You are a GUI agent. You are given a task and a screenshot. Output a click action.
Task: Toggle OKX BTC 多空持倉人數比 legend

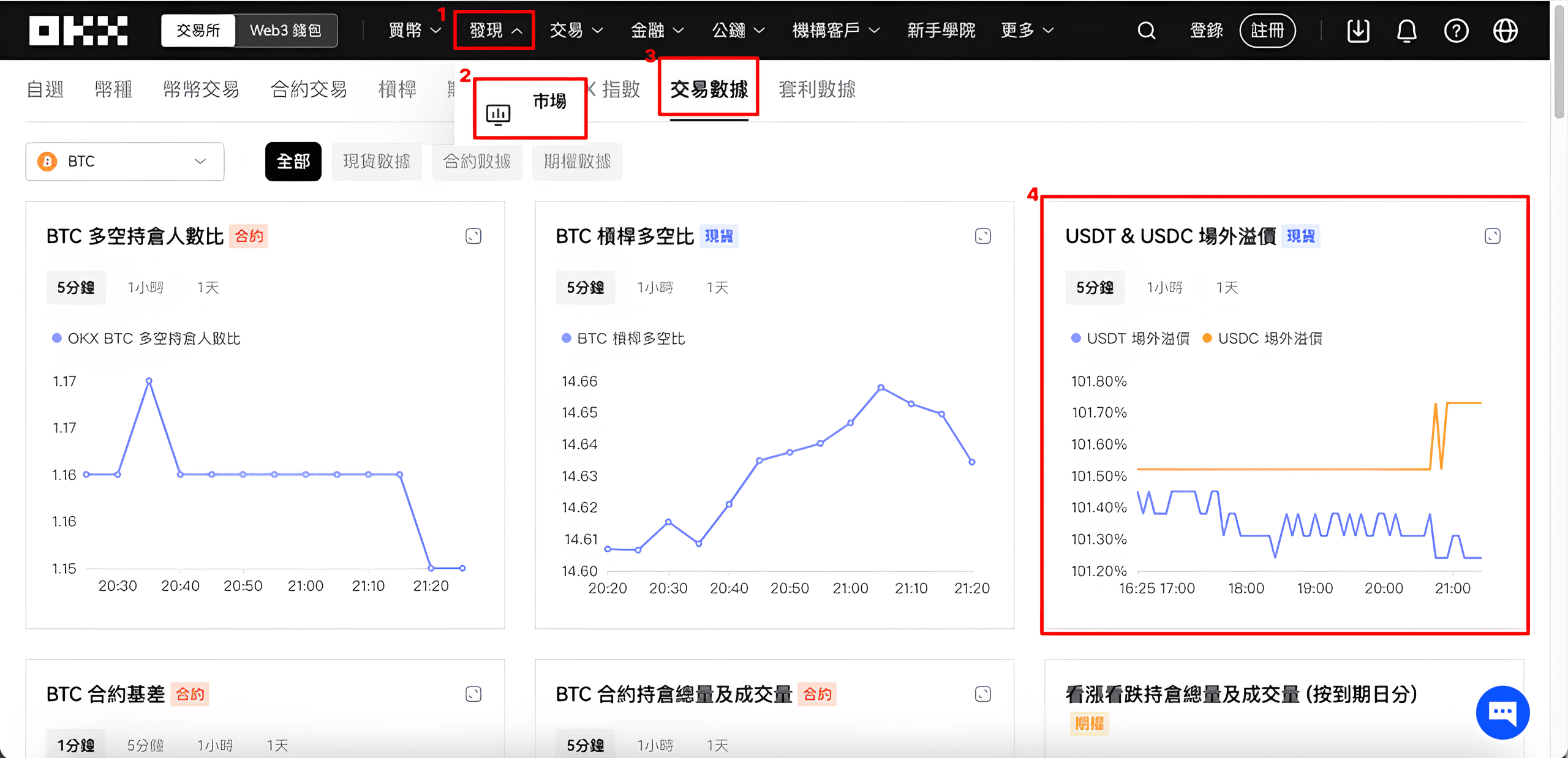click(146, 339)
